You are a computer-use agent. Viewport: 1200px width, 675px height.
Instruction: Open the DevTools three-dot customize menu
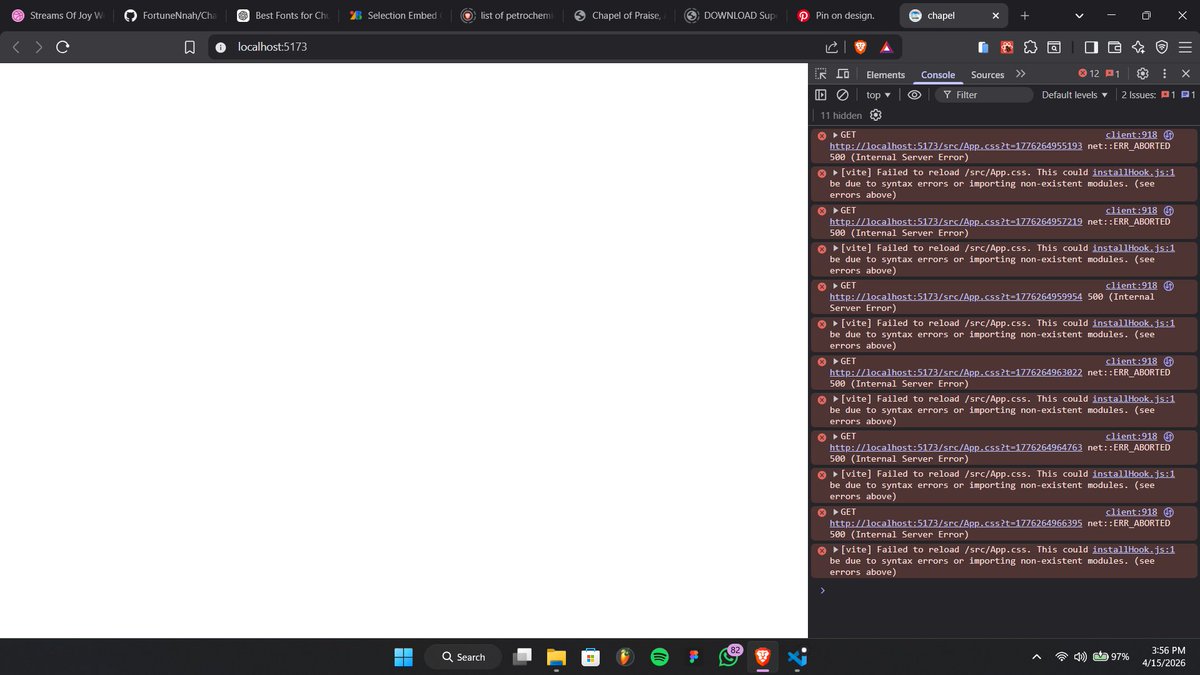(x=1164, y=74)
